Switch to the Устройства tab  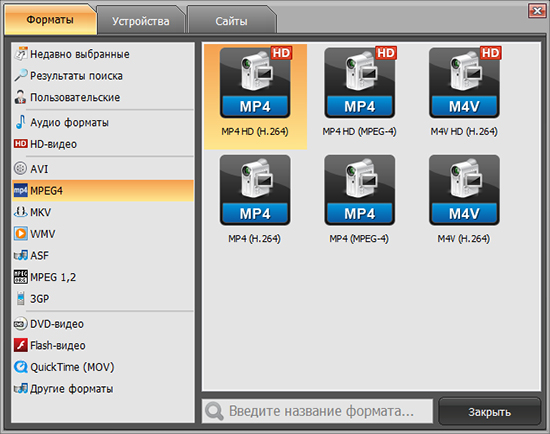tap(141, 20)
